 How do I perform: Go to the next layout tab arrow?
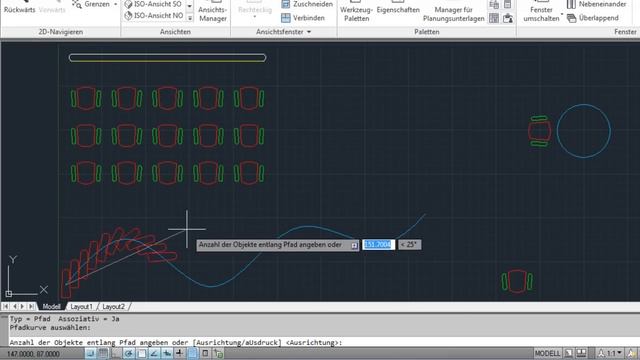click(23, 307)
